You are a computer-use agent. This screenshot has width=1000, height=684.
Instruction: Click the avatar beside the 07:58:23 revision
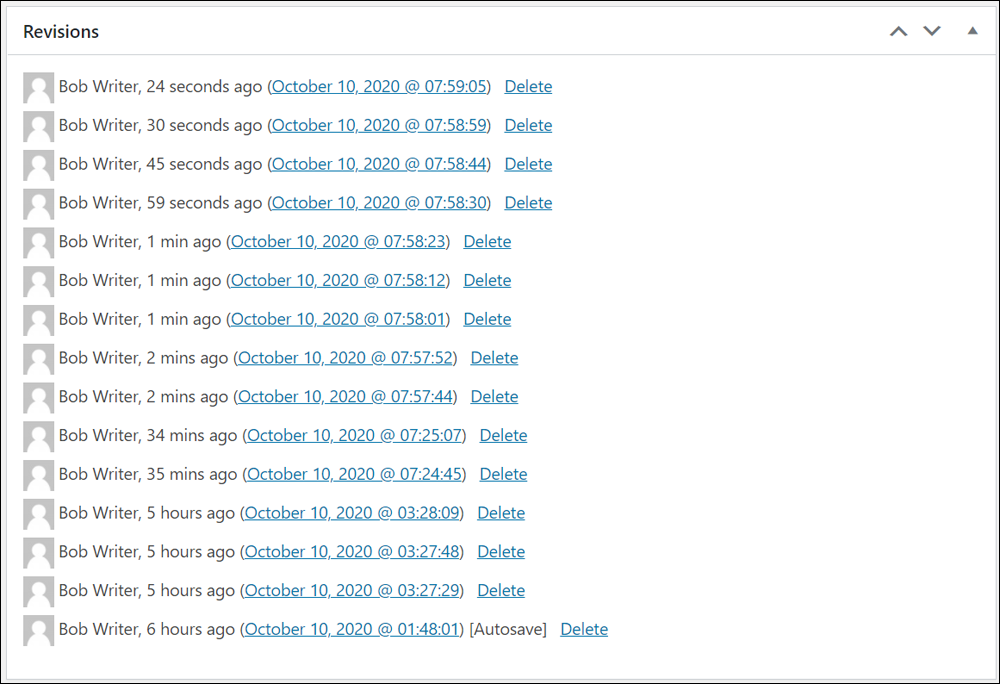coord(38,243)
